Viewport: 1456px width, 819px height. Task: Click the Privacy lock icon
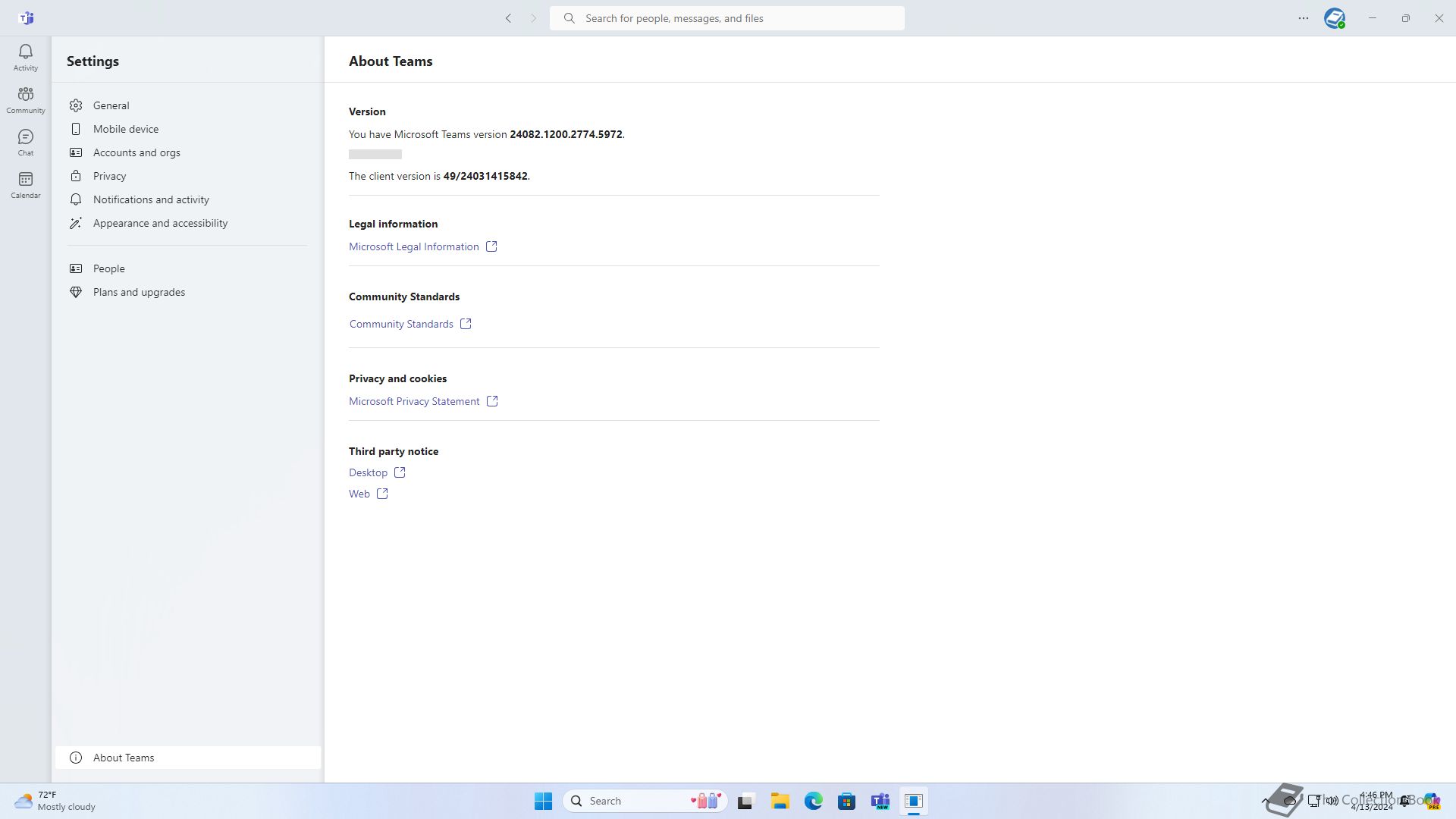pyautogui.click(x=76, y=176)
